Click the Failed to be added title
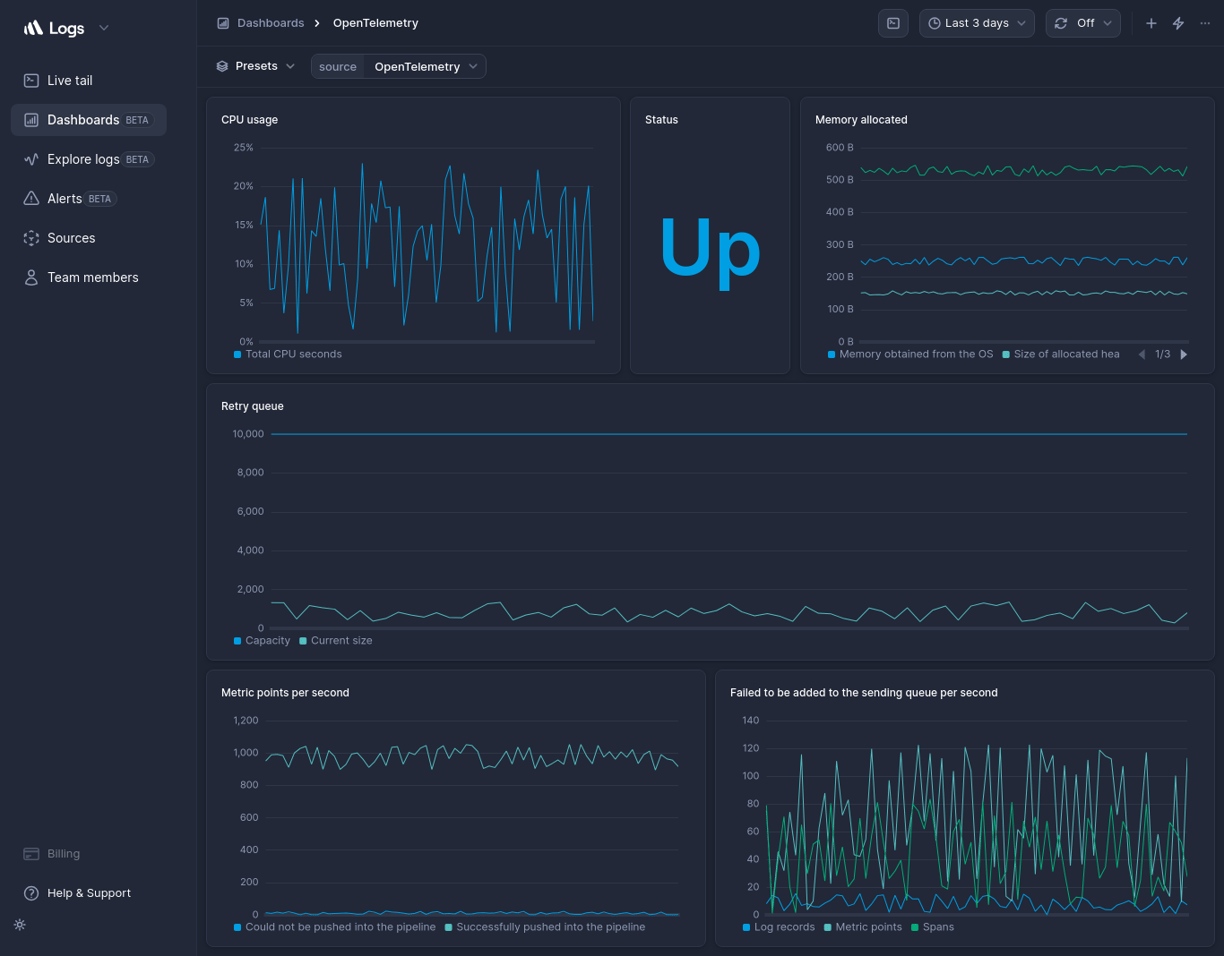This screenshot has width=1224, height=956. (864, 692)
